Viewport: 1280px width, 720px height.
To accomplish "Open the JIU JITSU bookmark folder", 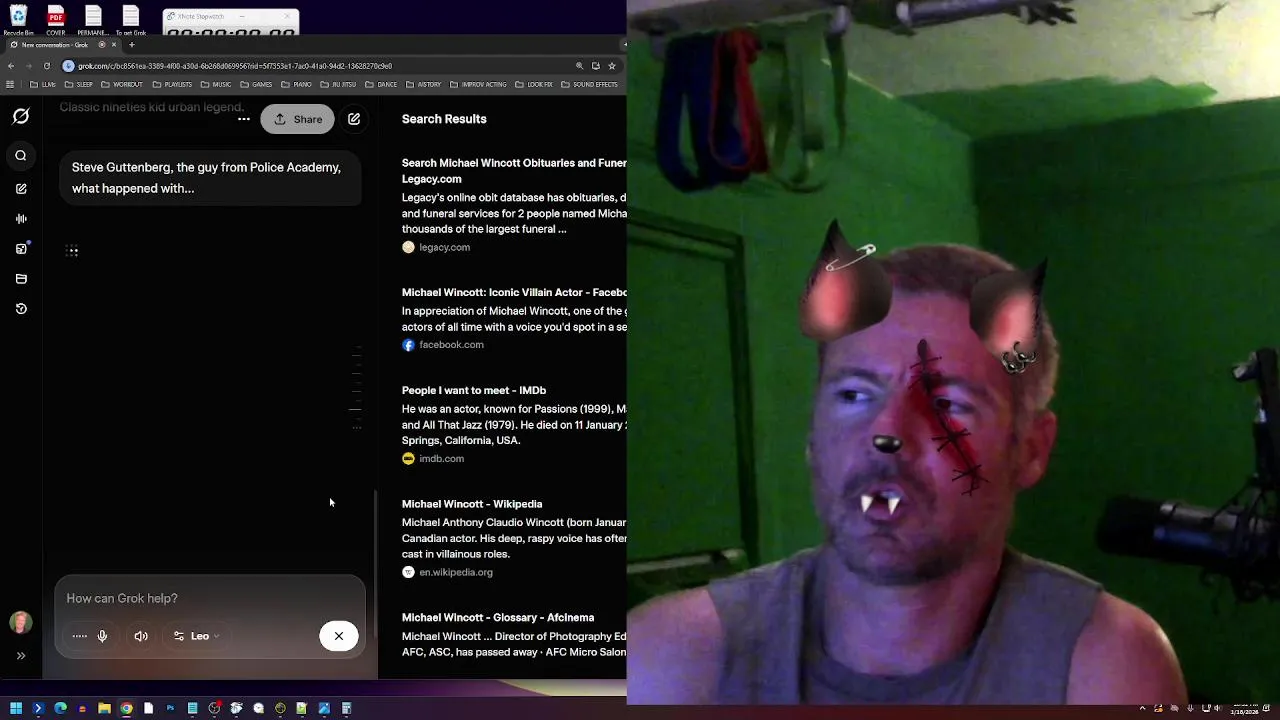I will (338, 85).
